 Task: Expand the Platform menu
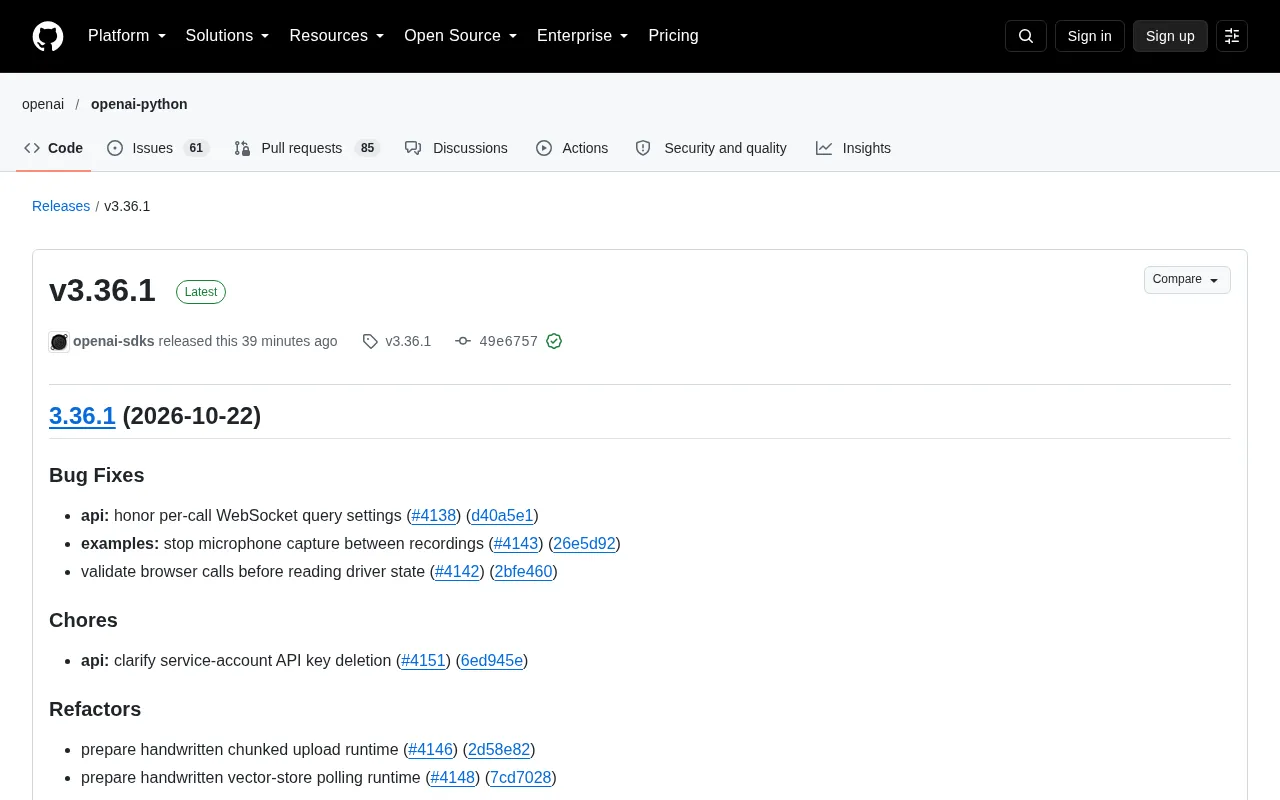pyautogui.click(x=127, y=36)
